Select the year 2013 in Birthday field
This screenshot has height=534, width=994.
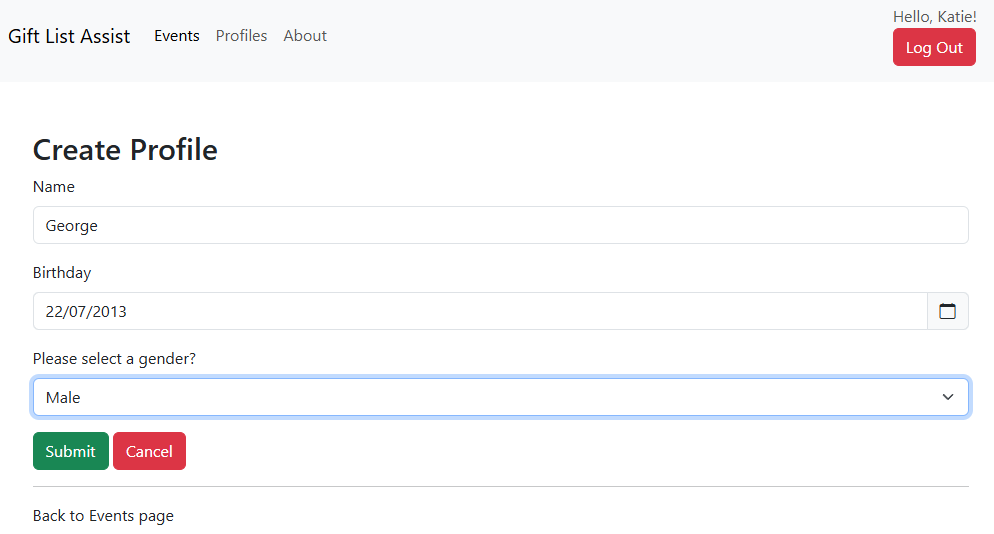[110, 311]
